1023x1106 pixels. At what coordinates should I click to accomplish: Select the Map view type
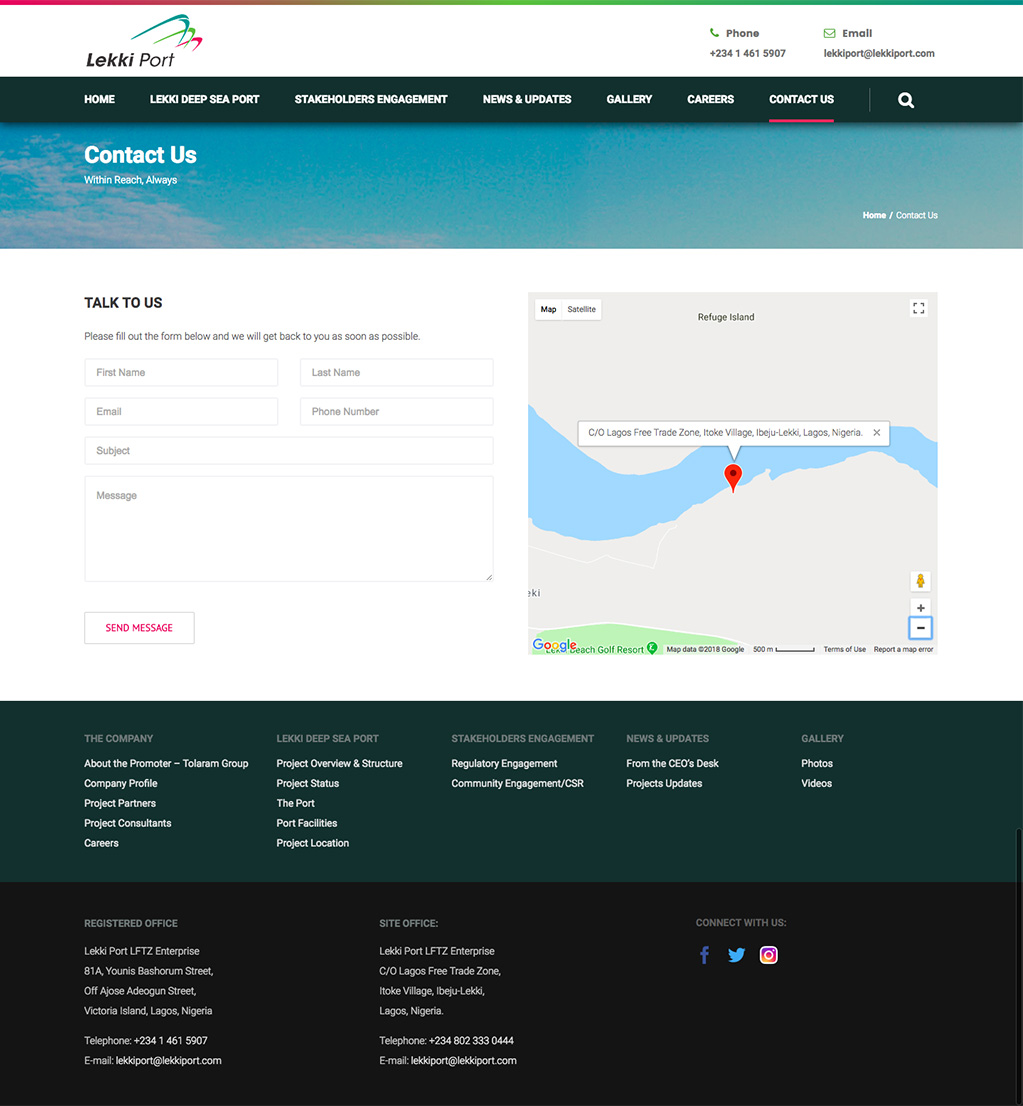(548, 310)
